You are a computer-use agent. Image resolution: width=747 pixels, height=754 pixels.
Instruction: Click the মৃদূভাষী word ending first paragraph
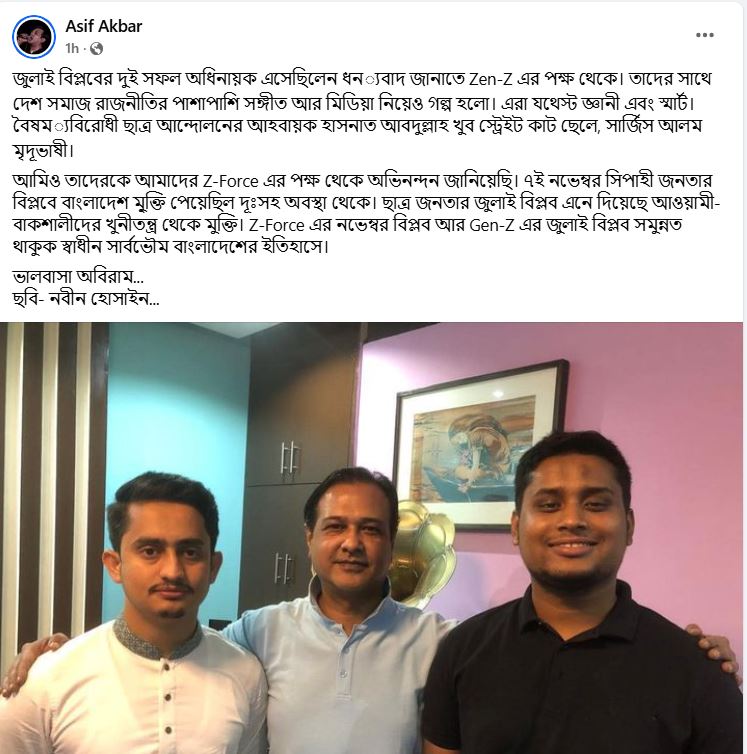pos(43,151)
